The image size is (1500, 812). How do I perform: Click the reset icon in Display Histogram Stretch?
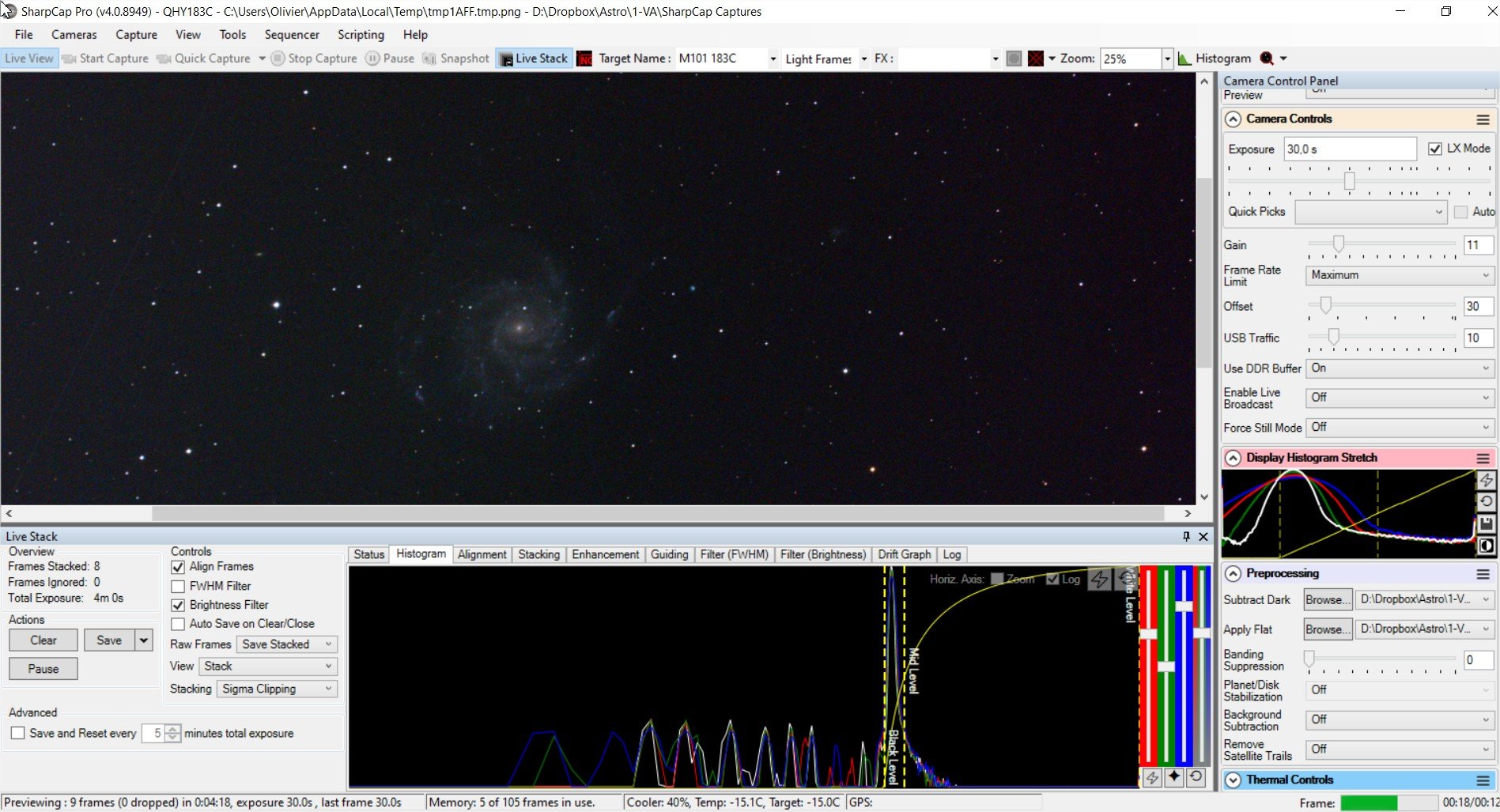coord(1486,501)
